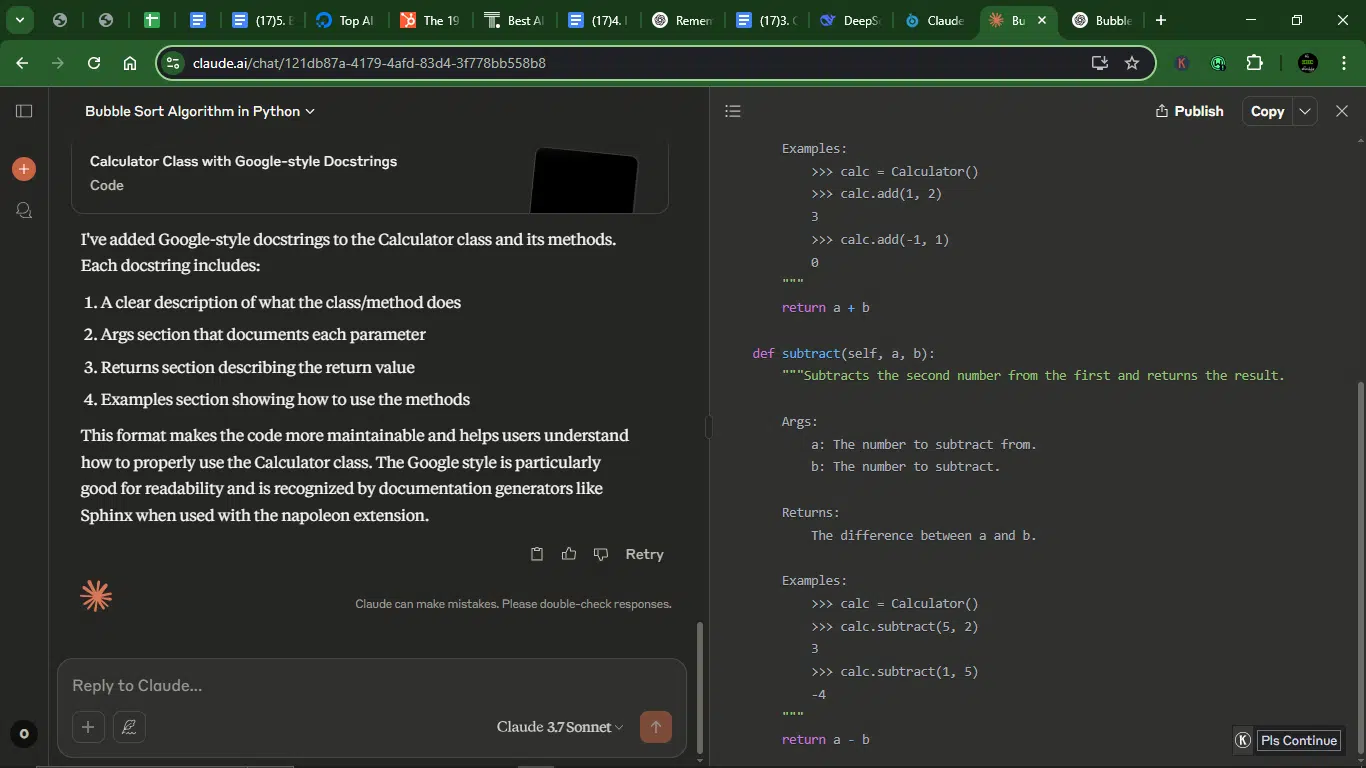Go to browser home page
The image size is (1366, 768).
click(130, 63)
